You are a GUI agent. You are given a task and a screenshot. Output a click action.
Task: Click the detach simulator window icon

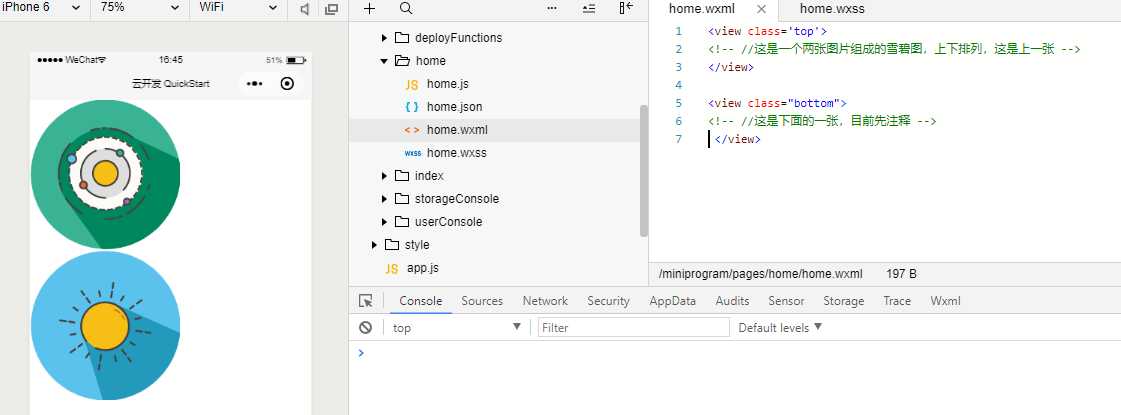[x=332, y=9]
